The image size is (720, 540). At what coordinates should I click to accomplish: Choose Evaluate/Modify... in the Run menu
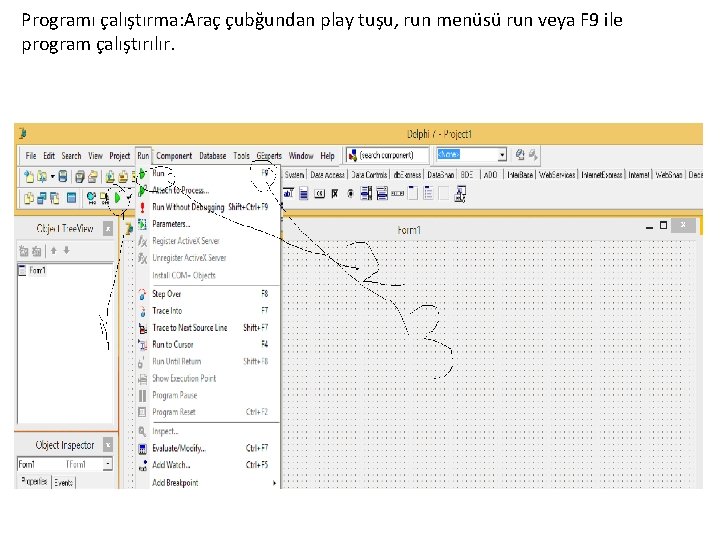(208, 448)
